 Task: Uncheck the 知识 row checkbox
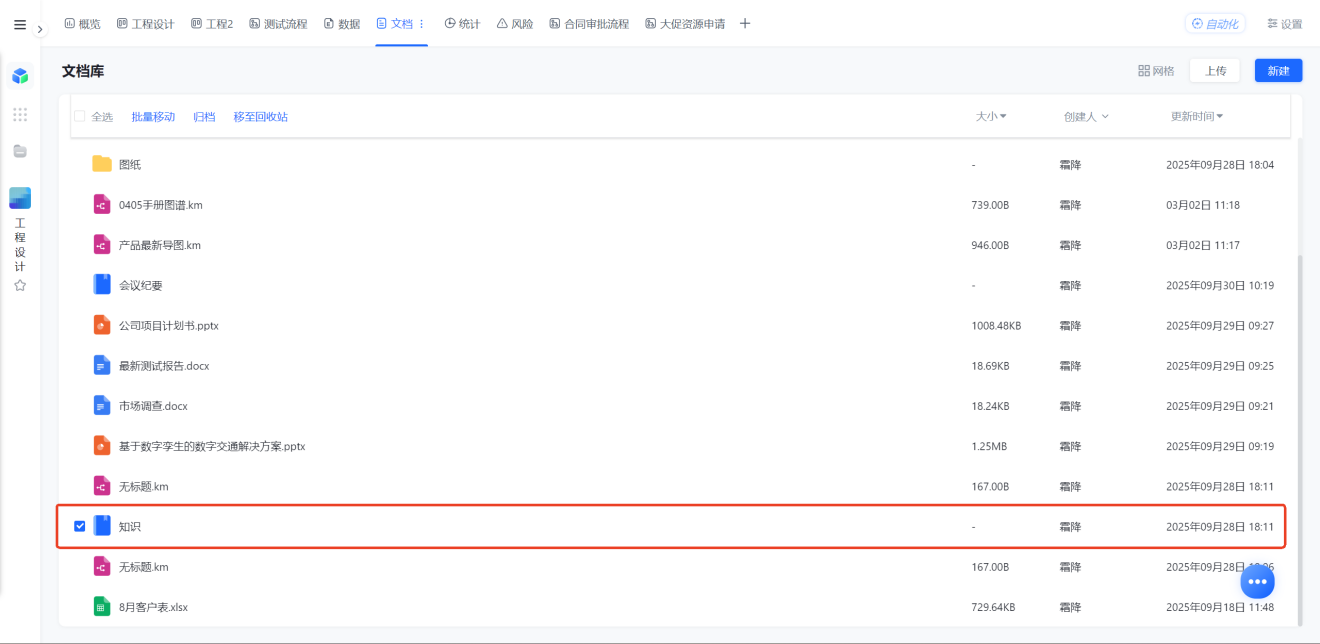tap(80, 526)
